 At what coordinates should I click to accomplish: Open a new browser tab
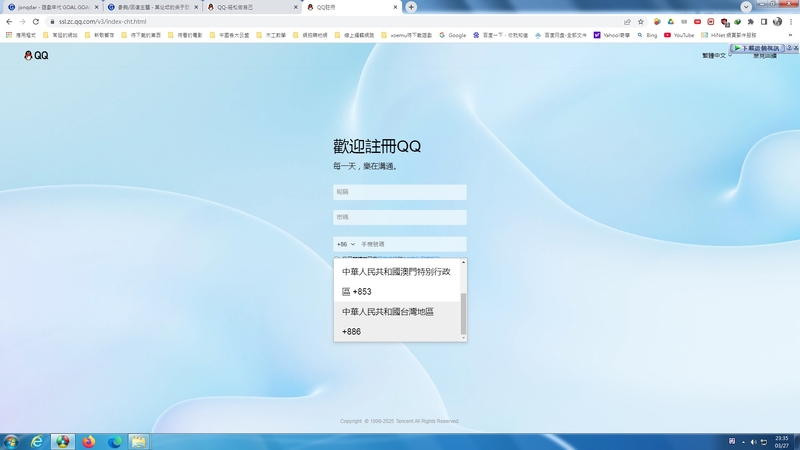click(411, 7)
